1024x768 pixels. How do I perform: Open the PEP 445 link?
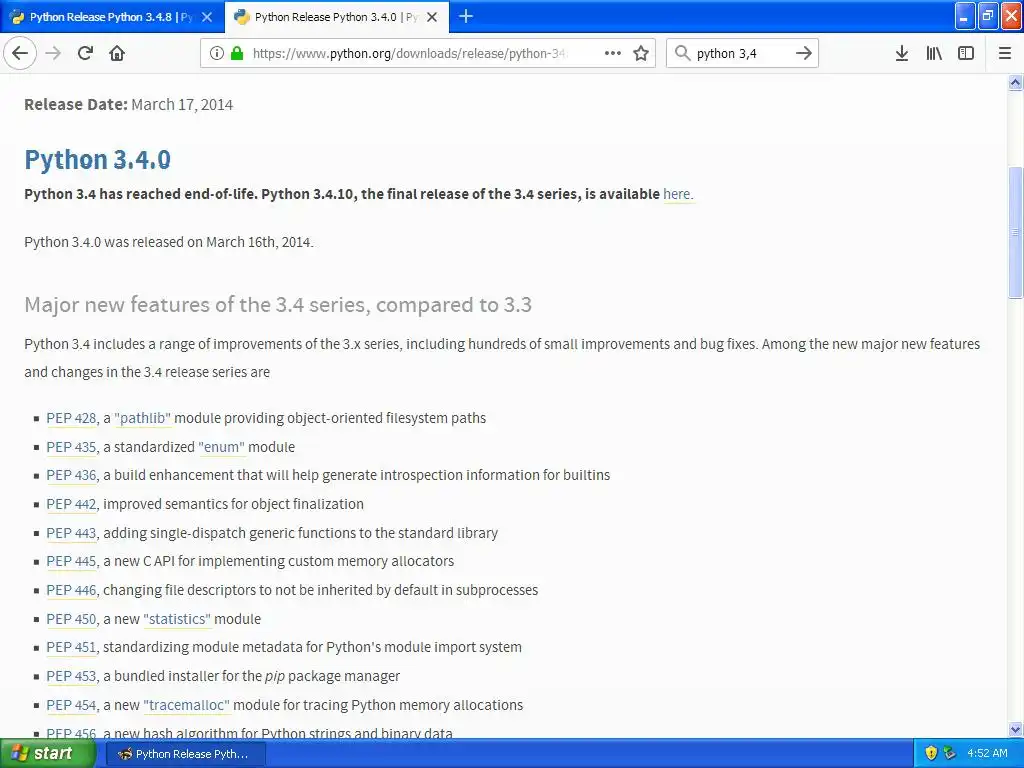point(71,561)
